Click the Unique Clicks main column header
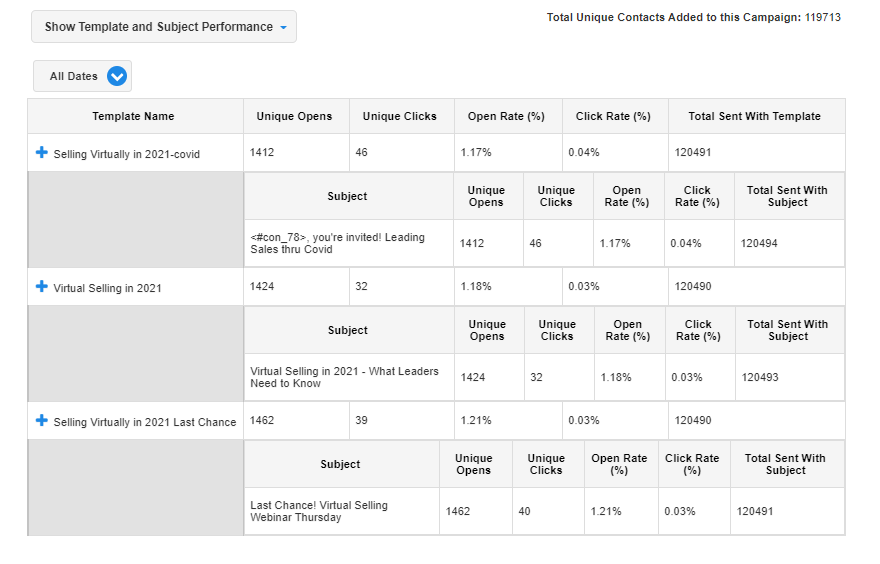 coord(400,116)
